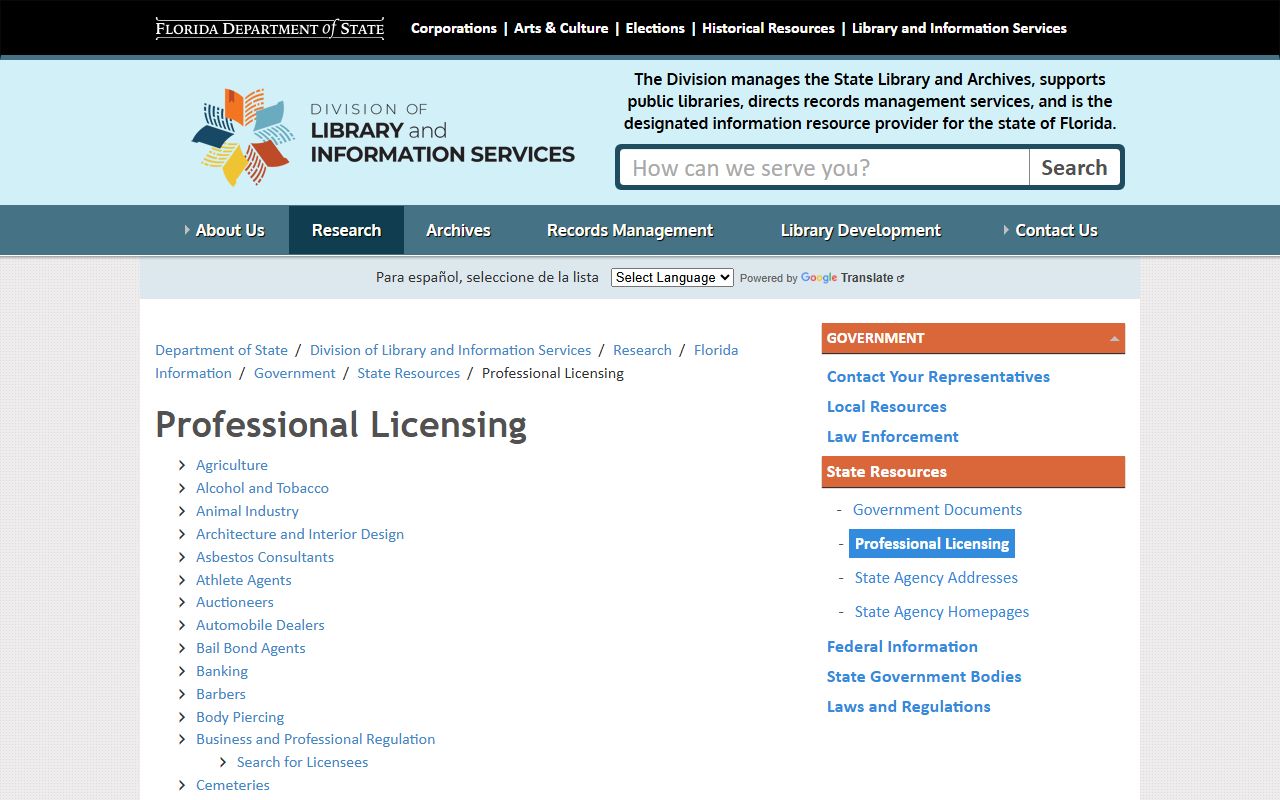Open the State Resources breadcrumb link
Viewport: 1280px width, 800px height.
click(x=408, y=373)
